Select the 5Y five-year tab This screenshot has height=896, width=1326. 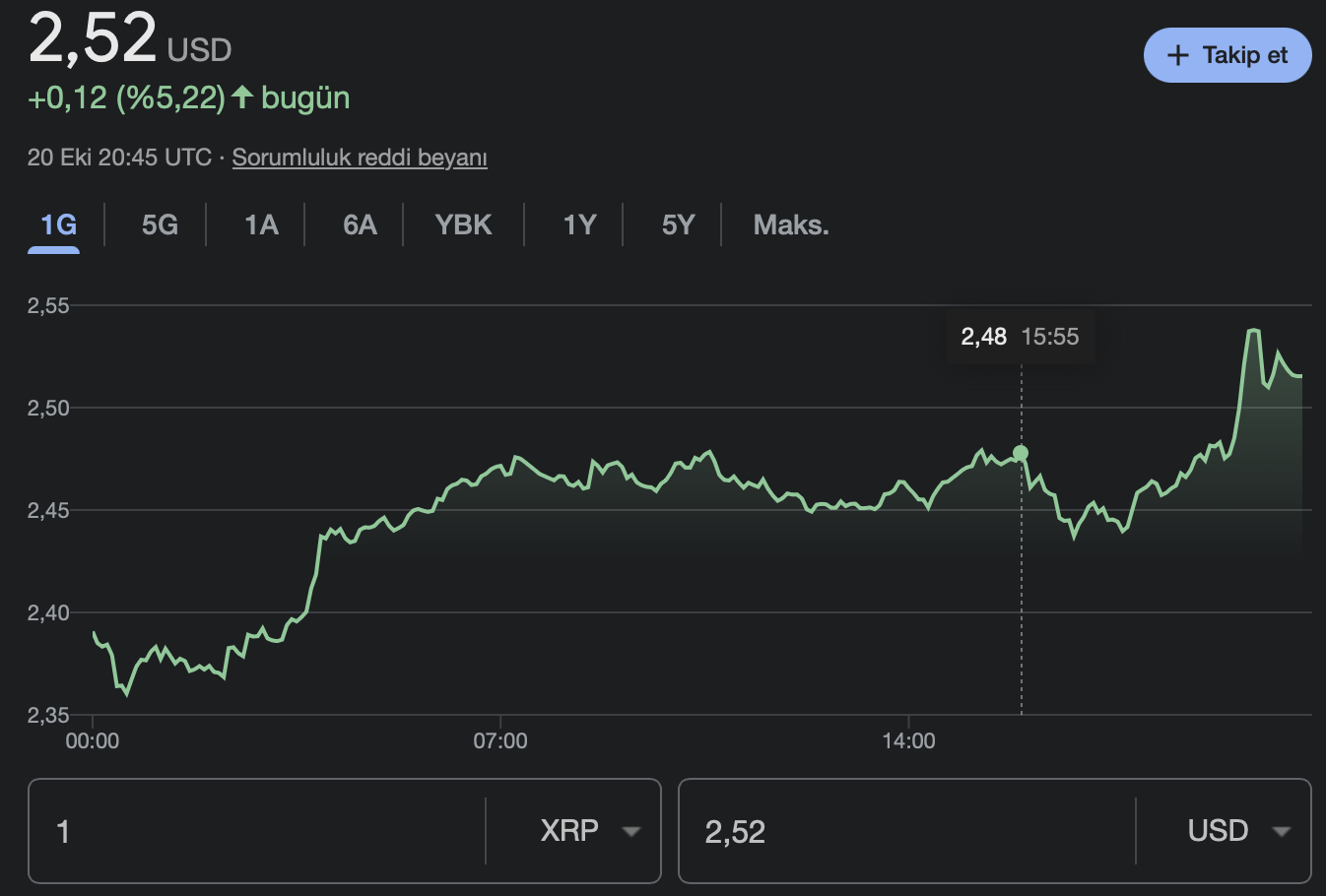click(678, 225)
